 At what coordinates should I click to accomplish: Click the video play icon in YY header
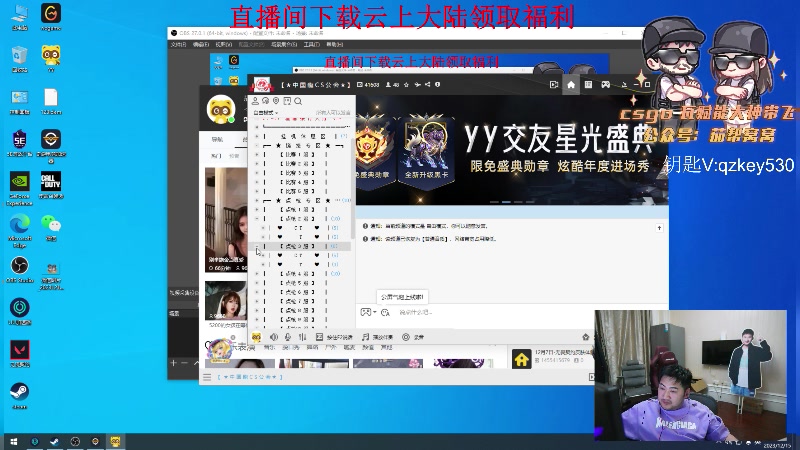554,85
